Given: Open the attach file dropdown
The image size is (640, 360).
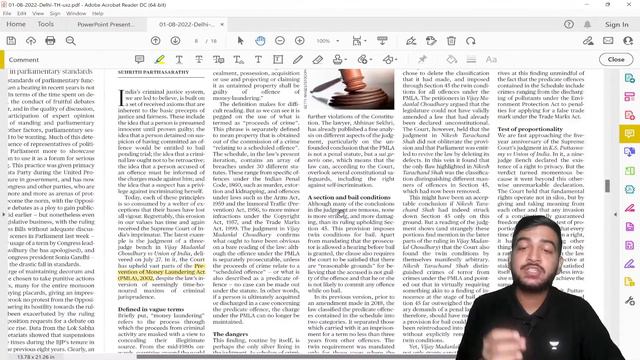Looking at the screenshot, I should click(x=364, y=60).
